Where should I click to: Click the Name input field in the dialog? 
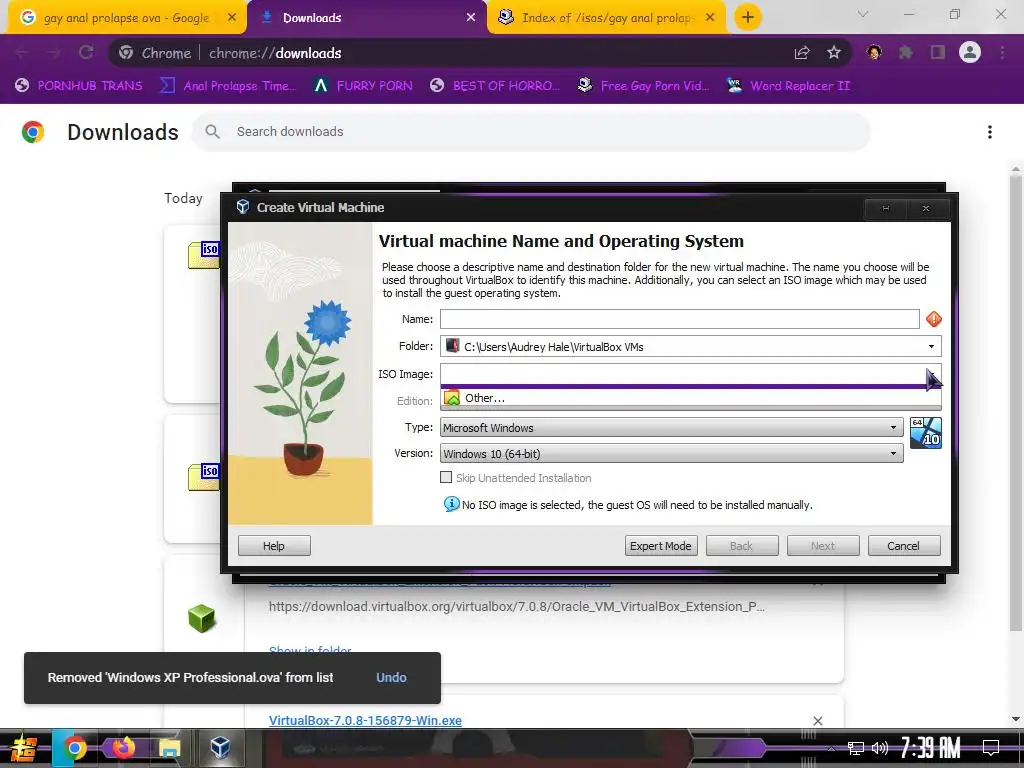pos(679,319)
